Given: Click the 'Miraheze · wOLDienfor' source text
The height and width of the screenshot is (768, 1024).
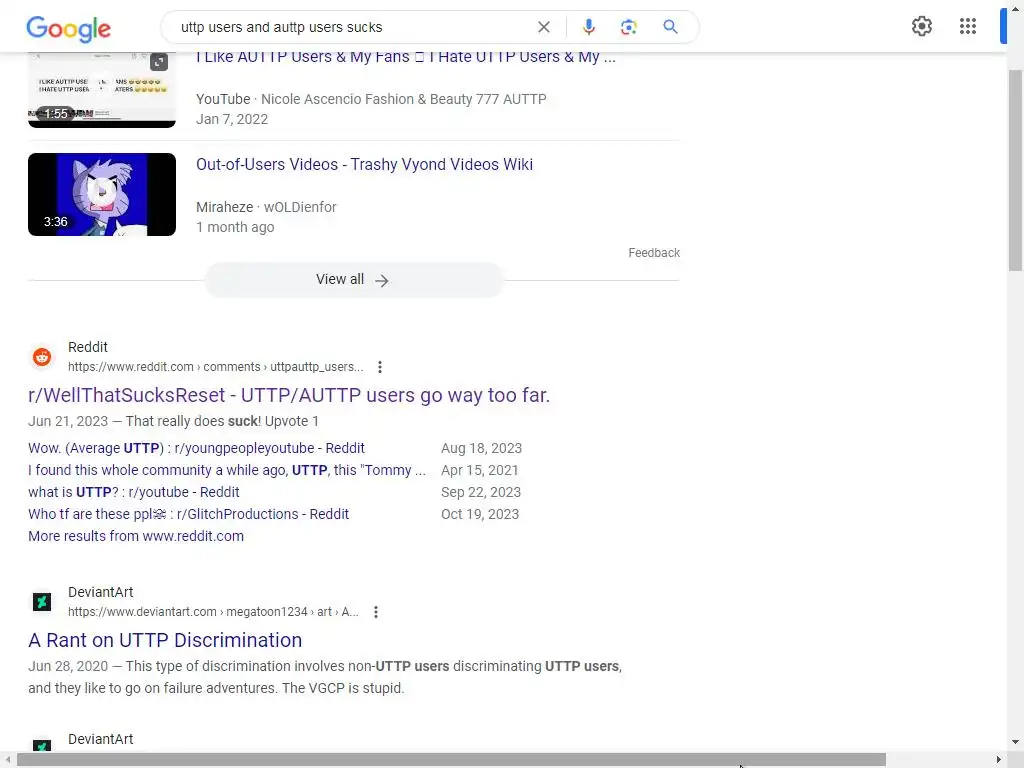Looking at the screenshot, I should 266,207.
